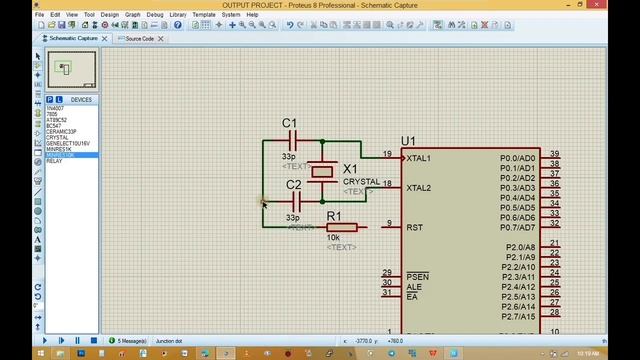Click the red X Delete Sheet icon

[484, 25]
